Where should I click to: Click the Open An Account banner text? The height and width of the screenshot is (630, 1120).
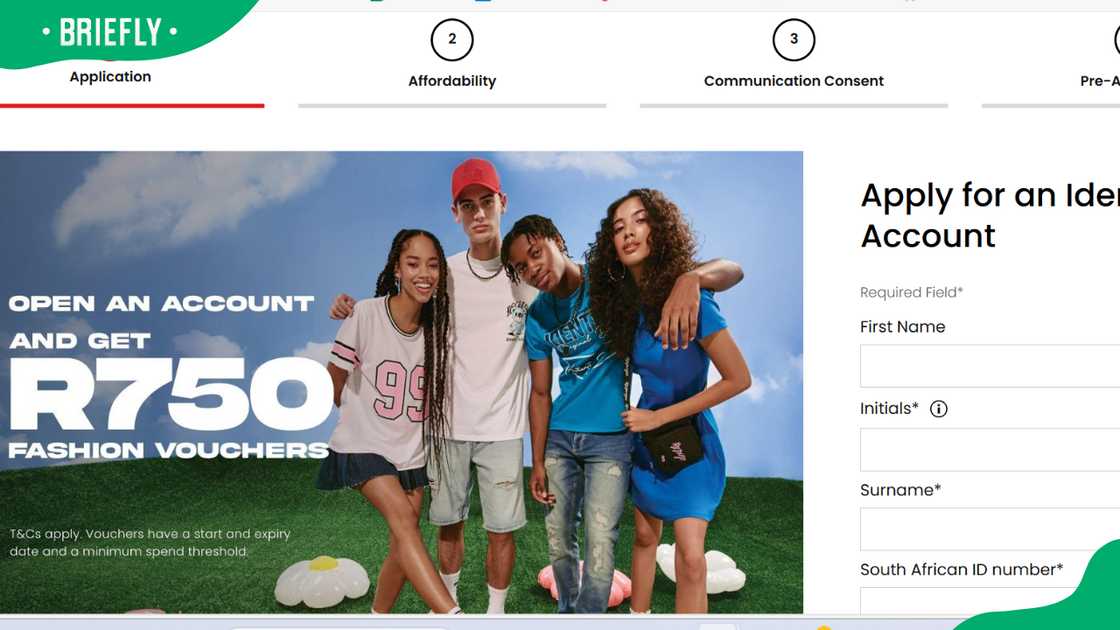point(161,304)
